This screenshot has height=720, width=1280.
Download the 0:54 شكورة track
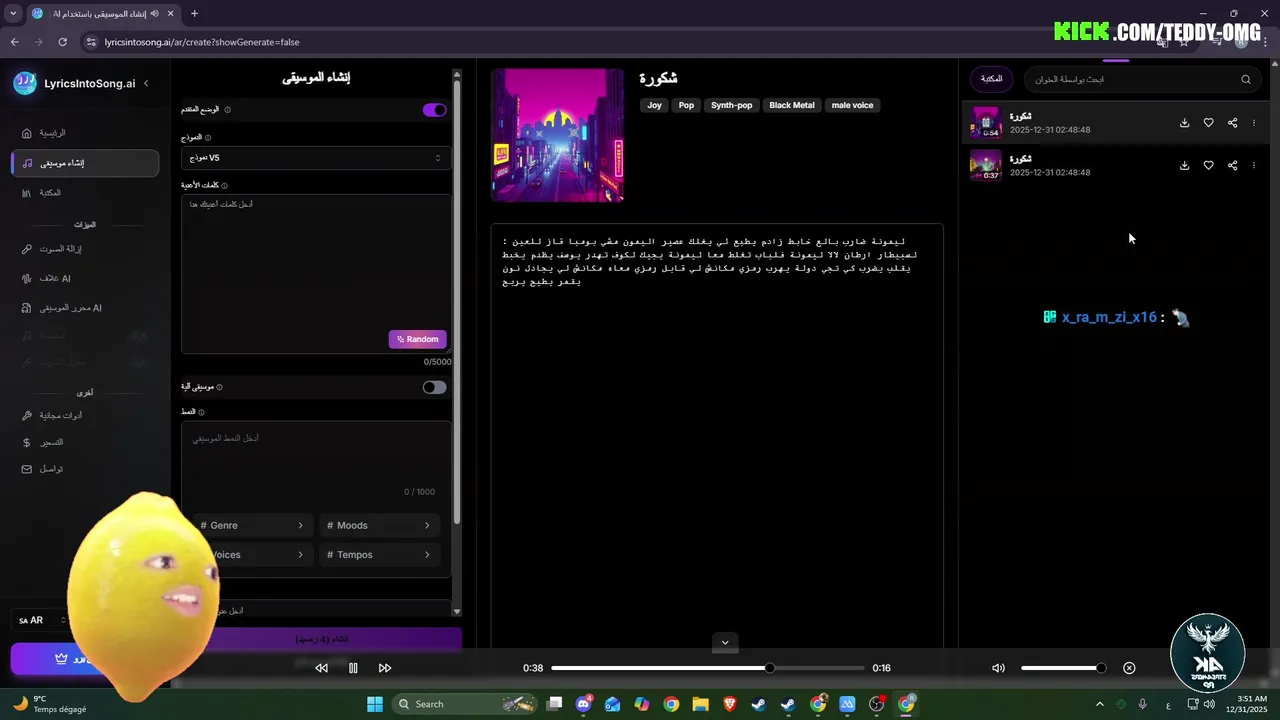point(1184,123)
